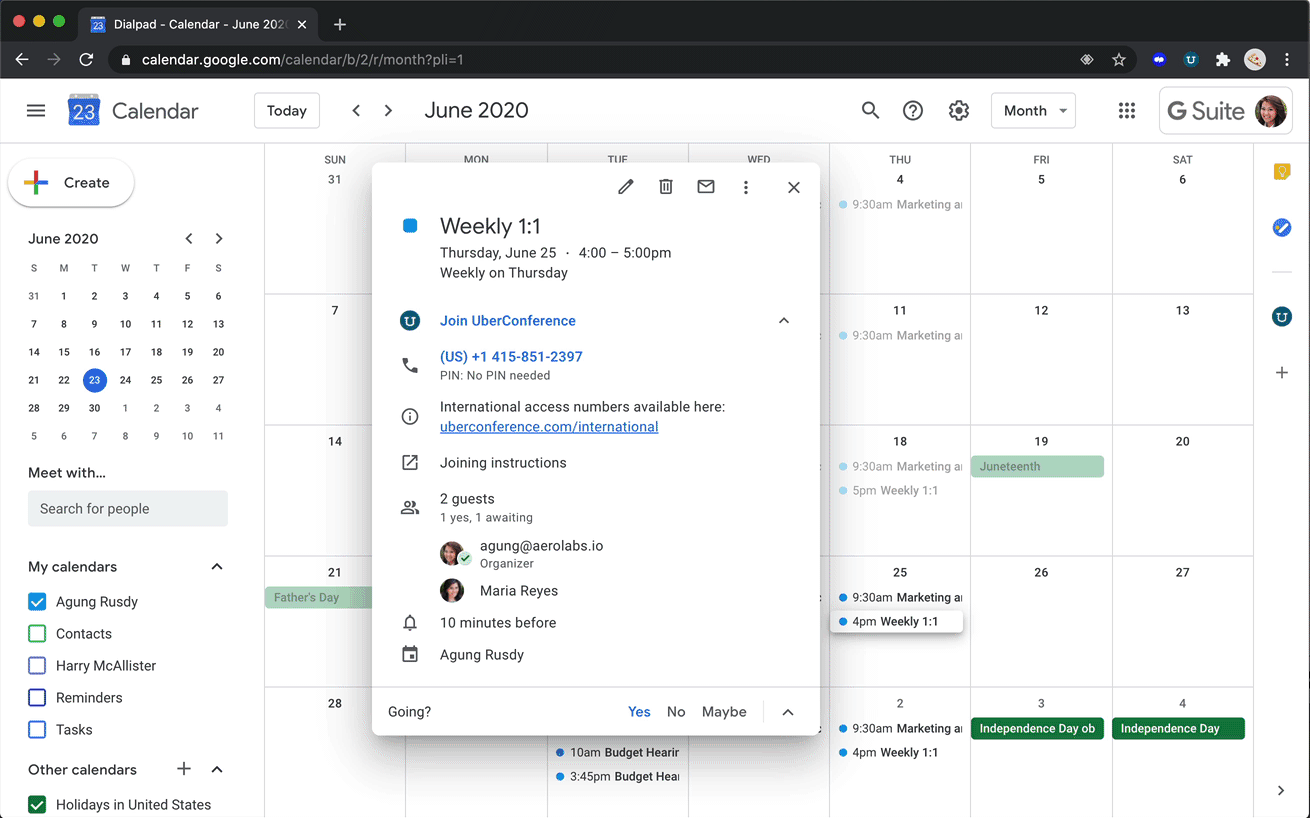Image resolution: width=1310 pixels, height=818 pixels.
Task: Open the Father's Day event
Action: click(x=318, y=598)
